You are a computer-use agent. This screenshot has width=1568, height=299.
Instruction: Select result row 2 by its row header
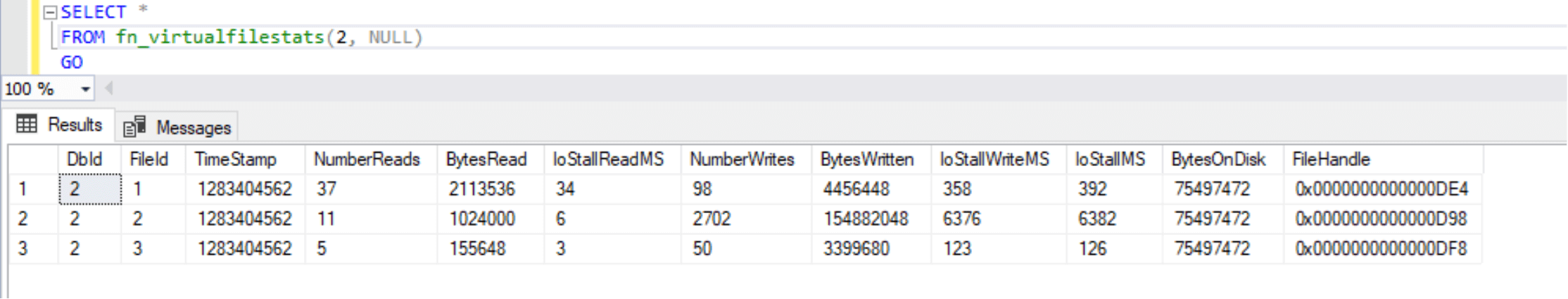point(23,219)
